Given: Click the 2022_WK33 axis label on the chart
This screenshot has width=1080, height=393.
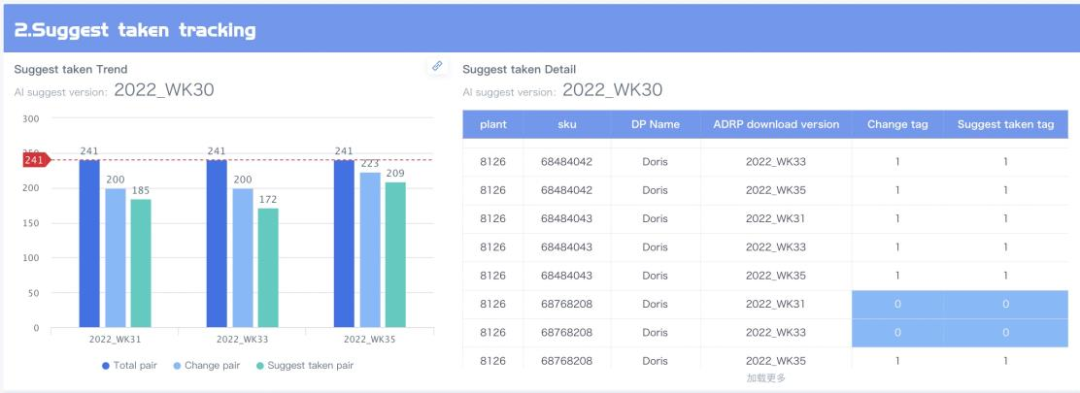Looking at the screenshot, I should click(x=242, y=340).
